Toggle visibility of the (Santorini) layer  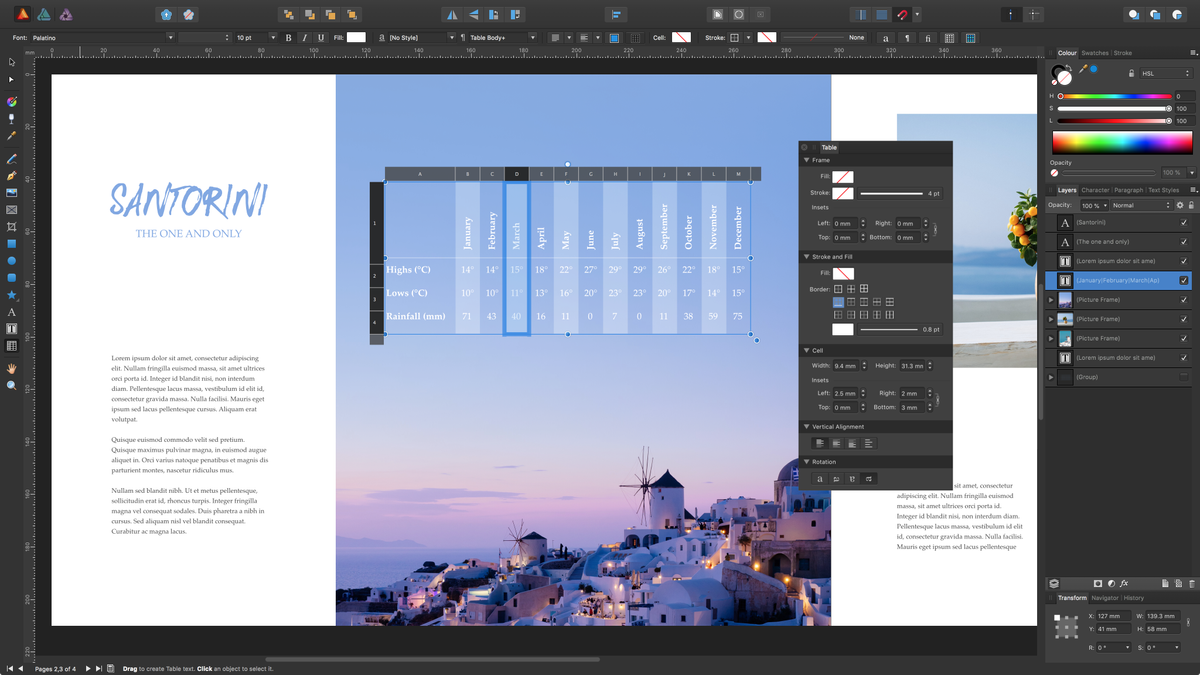pyautogui.click(x=1183, y=222)
